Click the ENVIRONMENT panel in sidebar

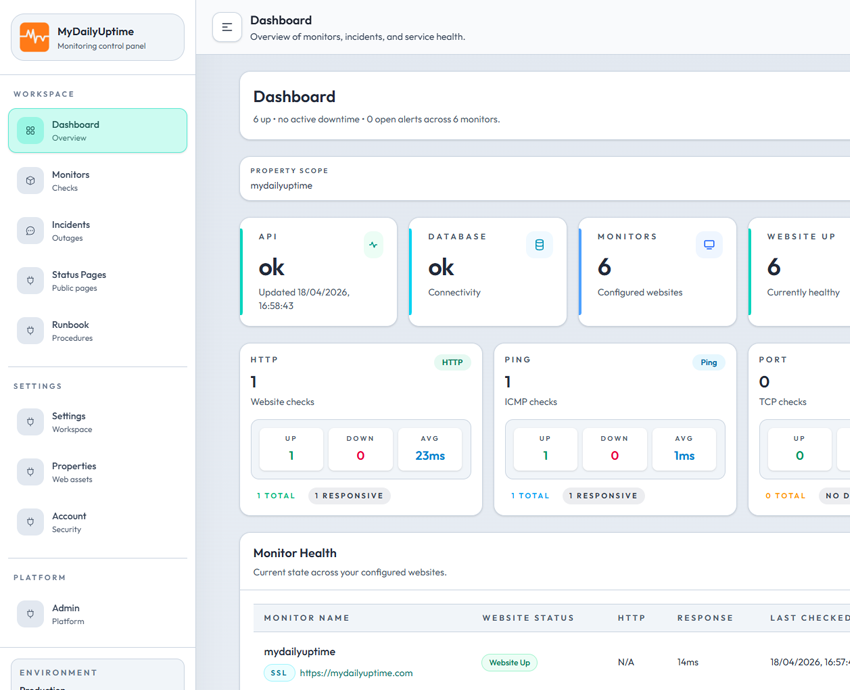pos(98,675)
